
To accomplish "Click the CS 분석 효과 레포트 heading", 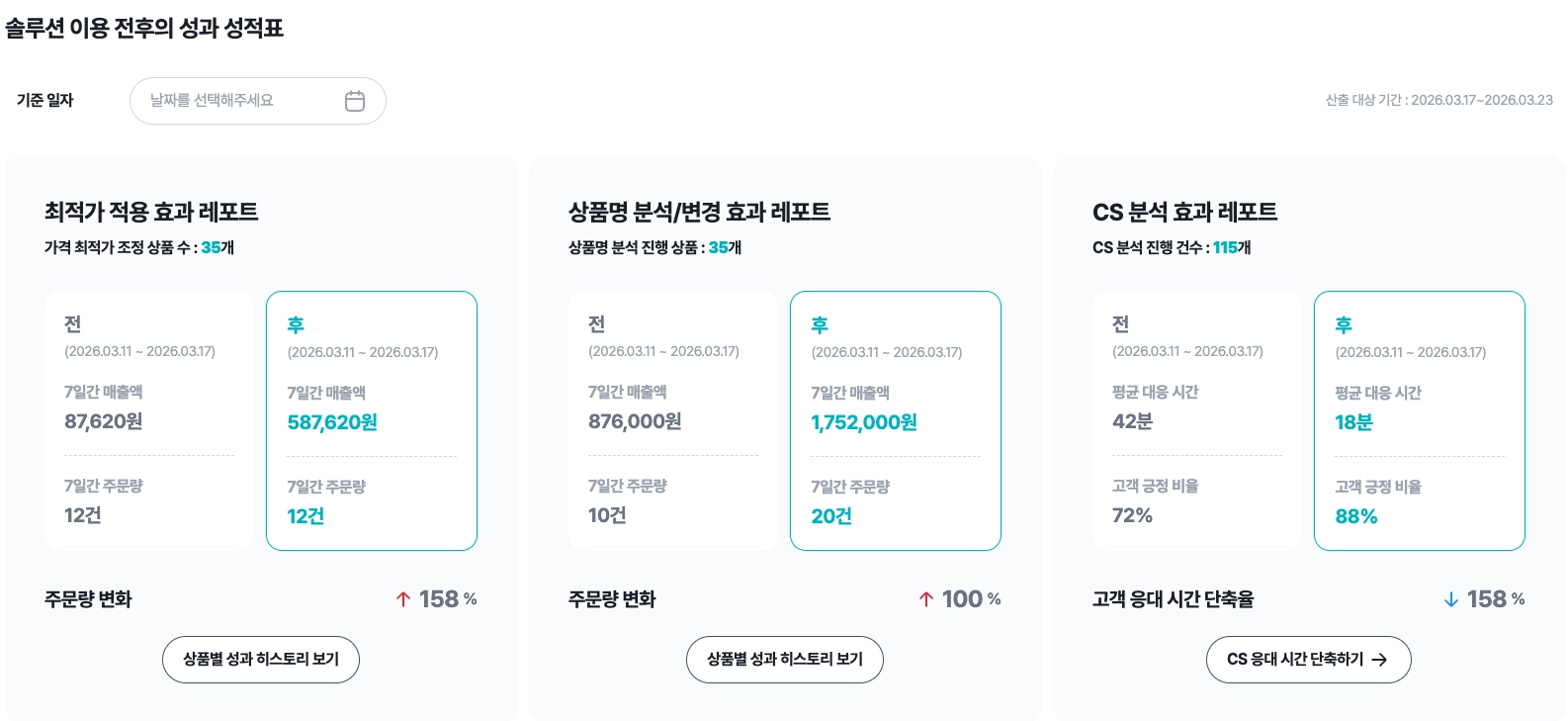I will [x=1184, y=212].
